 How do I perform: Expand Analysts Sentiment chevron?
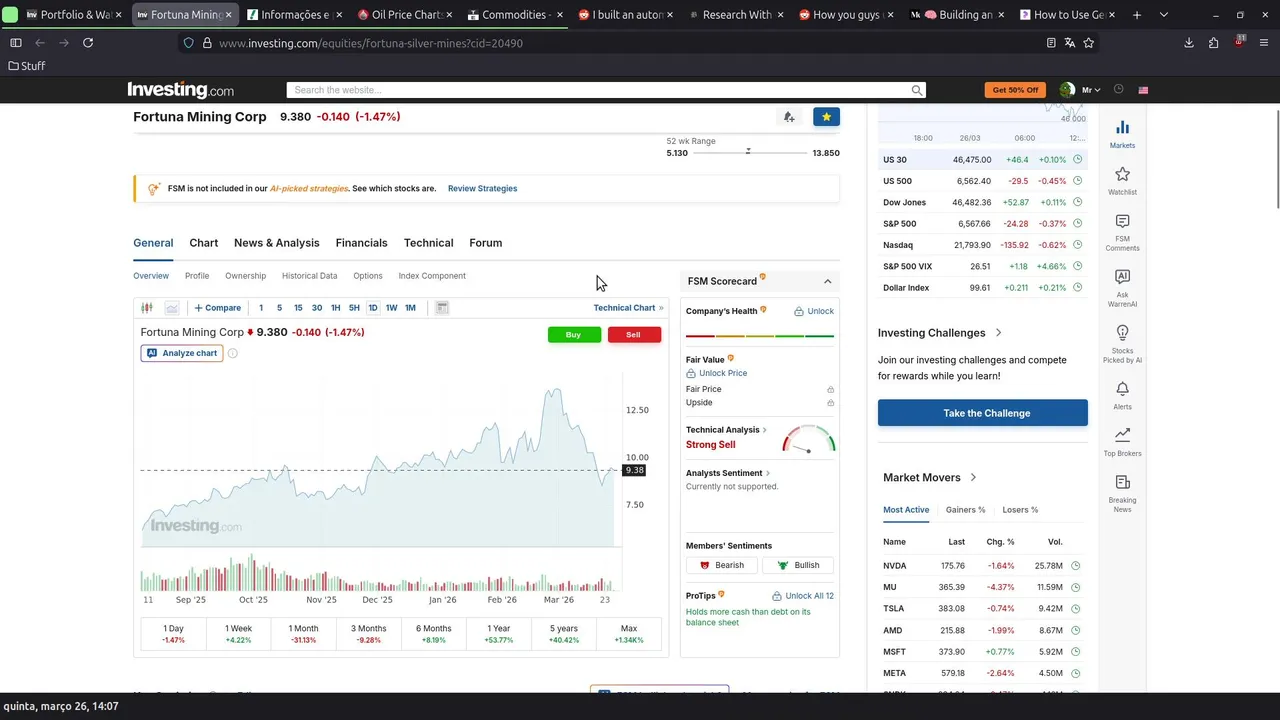pyautogui.click(x=768, y=473)
